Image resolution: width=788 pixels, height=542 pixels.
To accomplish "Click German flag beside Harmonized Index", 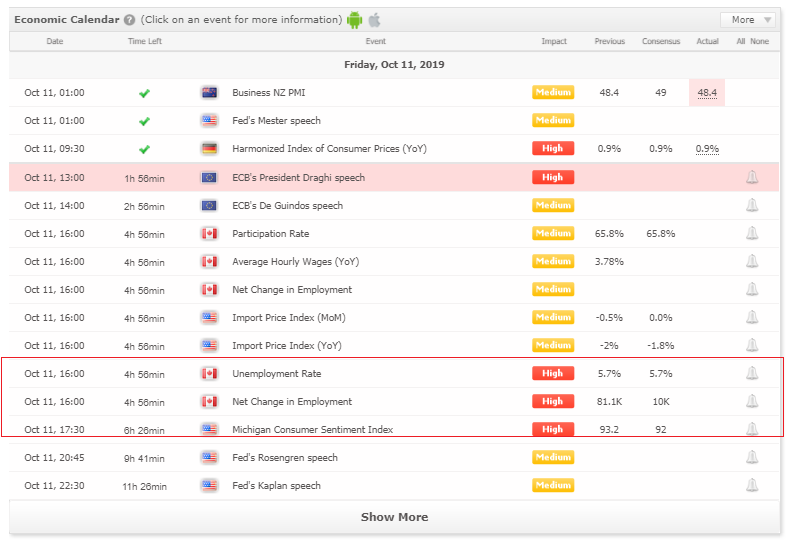I will 209,149.
